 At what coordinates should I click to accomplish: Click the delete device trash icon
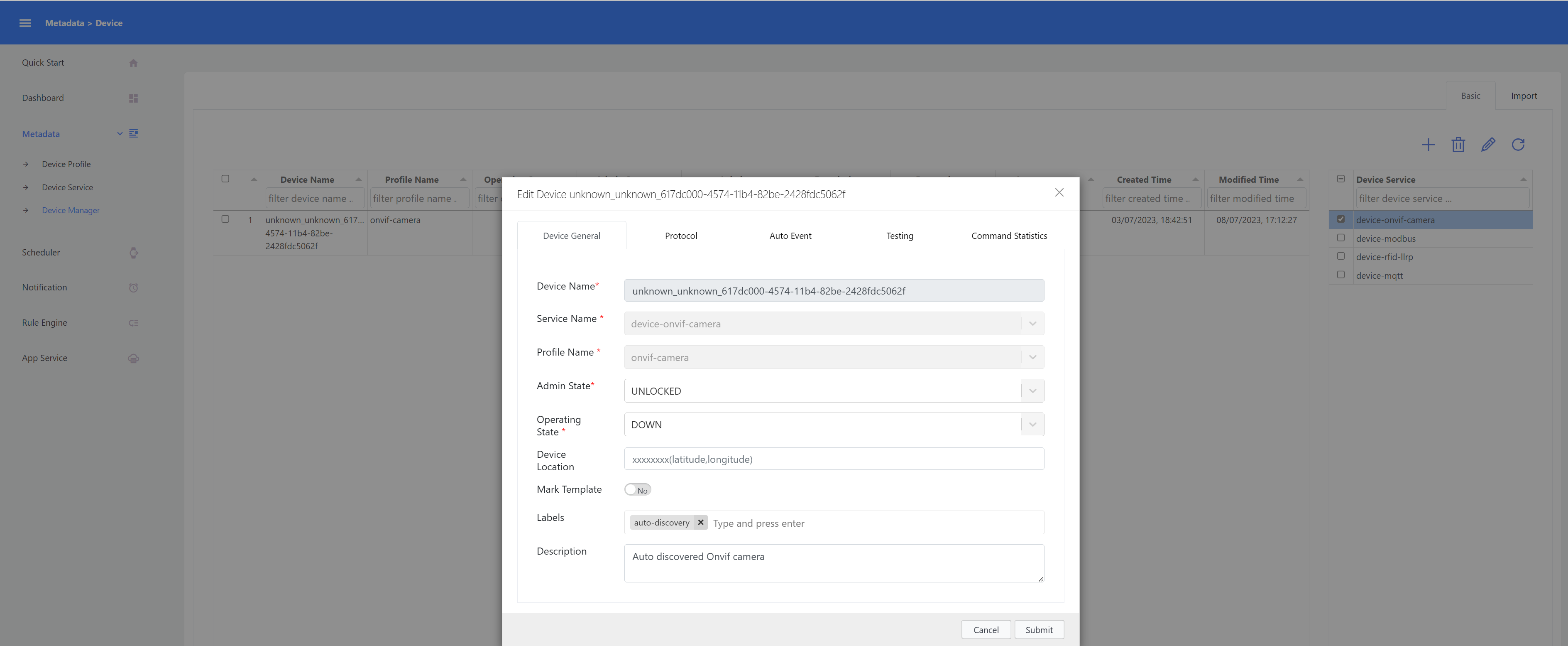point(1458,144)
